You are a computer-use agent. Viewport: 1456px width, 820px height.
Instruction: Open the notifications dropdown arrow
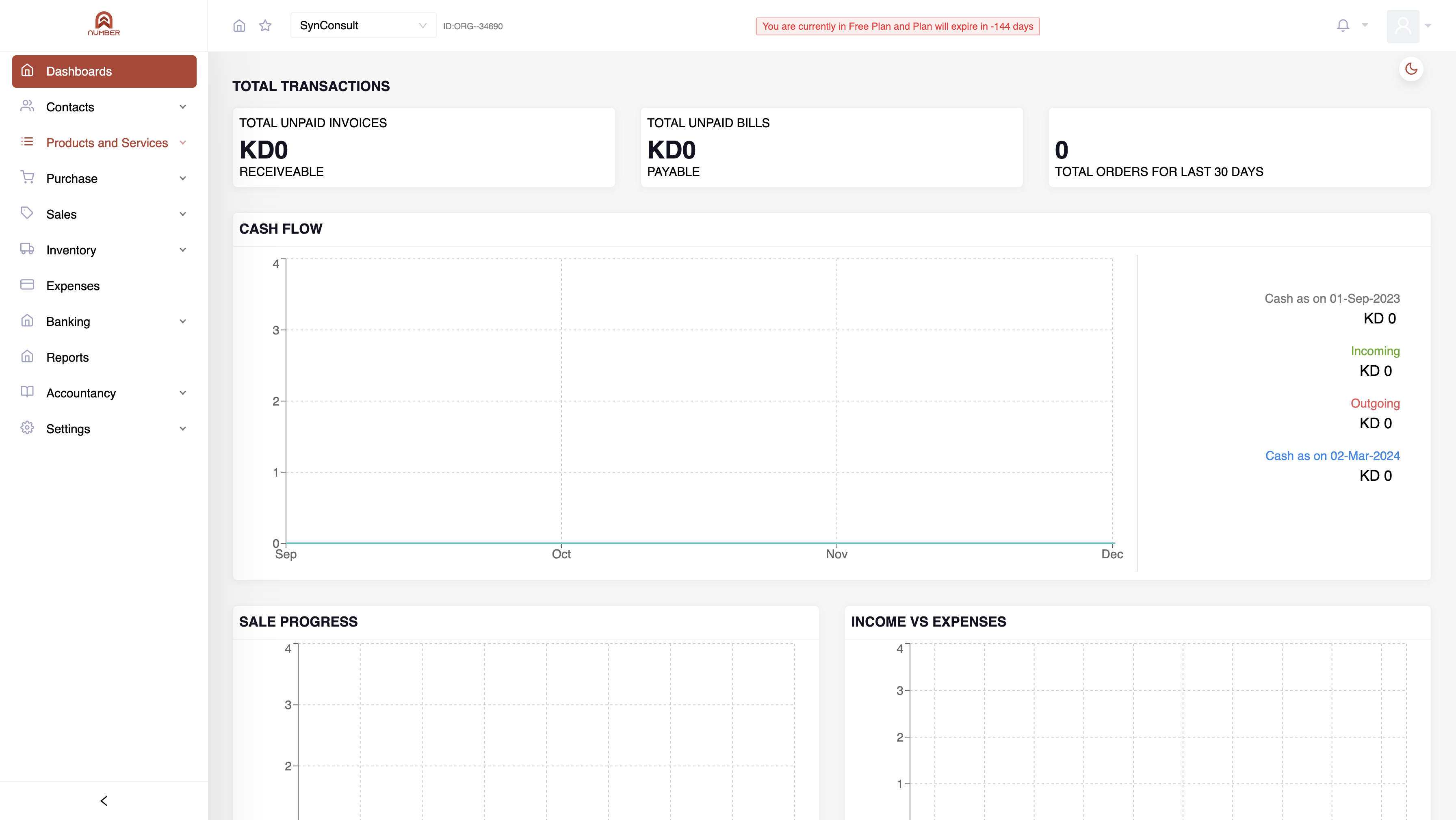pos(1365,26)
